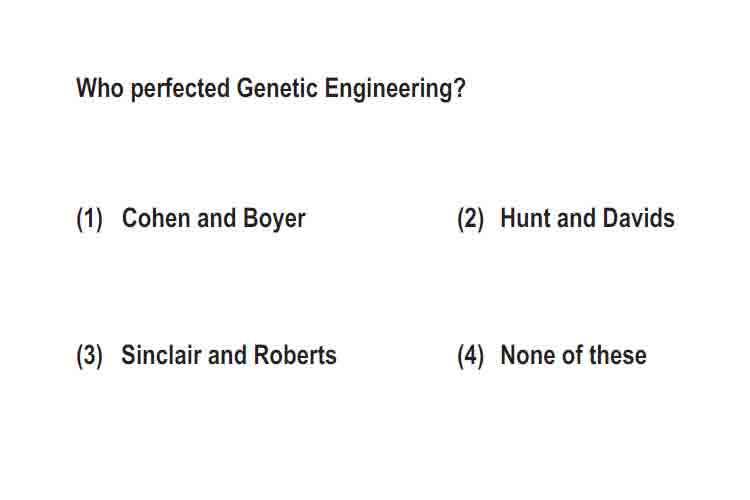Screen dimensions: 750x500
Task: Click the name Roberts in option three
Action: 295,355
